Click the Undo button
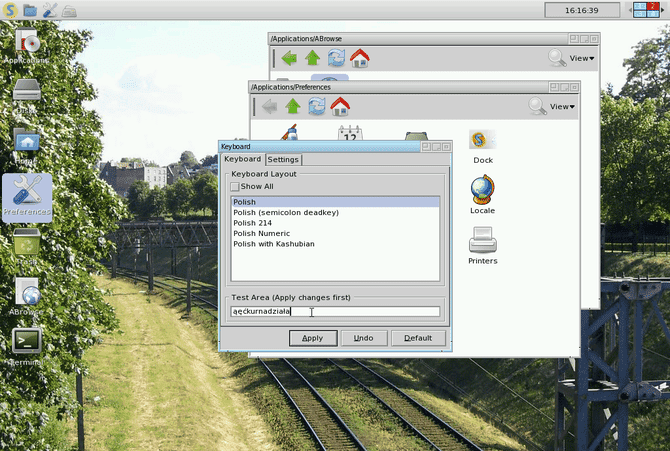Screen dimensions: 670x451 pos(364,338)
